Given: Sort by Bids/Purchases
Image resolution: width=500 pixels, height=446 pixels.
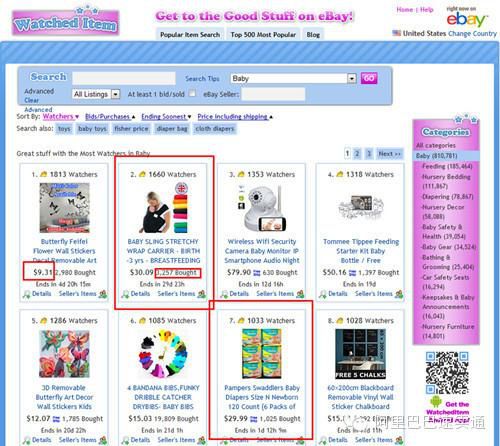Looking at the screenshot, I should pyautogui.click(x=110, y=117).
